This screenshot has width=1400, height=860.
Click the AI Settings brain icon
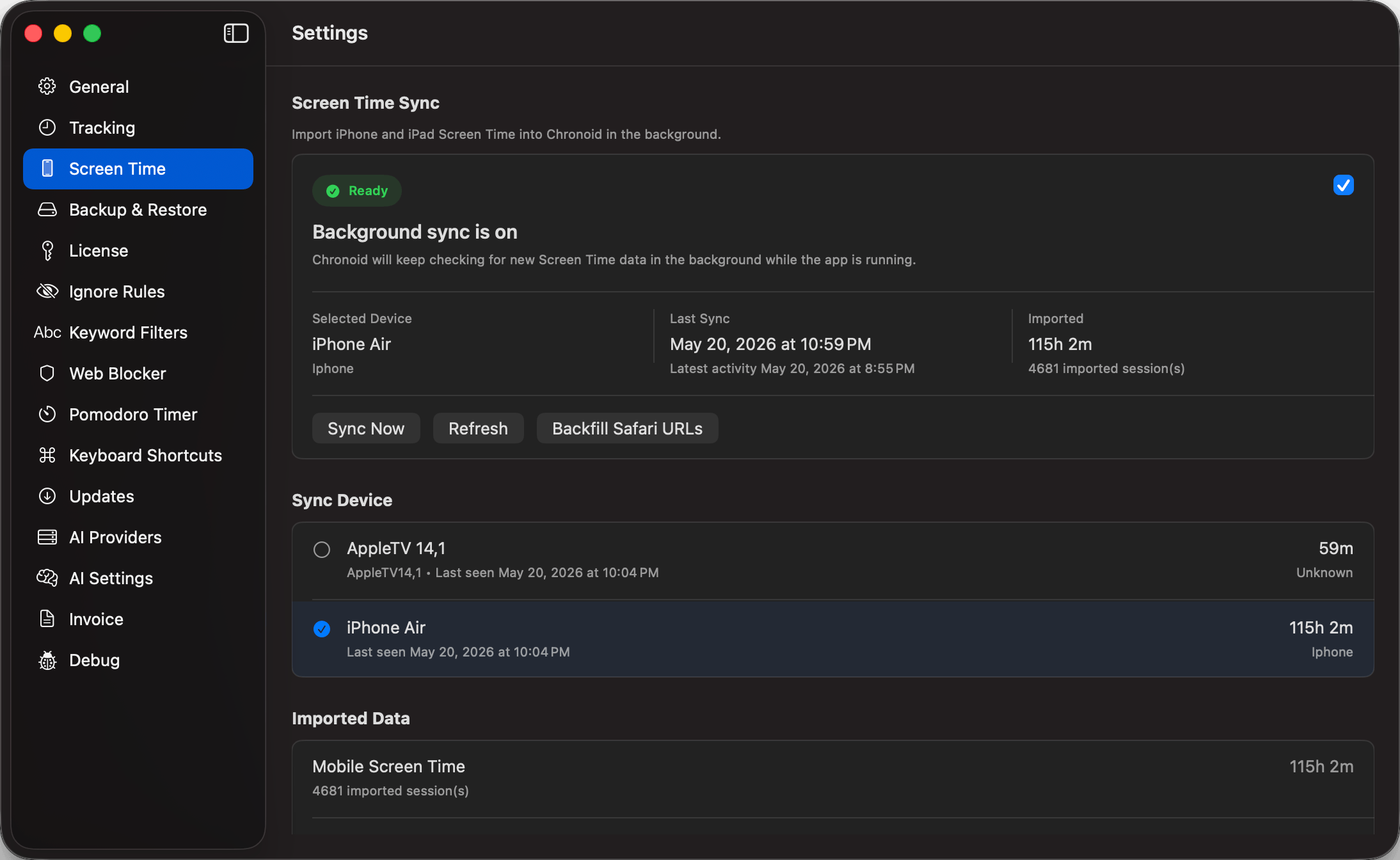47,578
